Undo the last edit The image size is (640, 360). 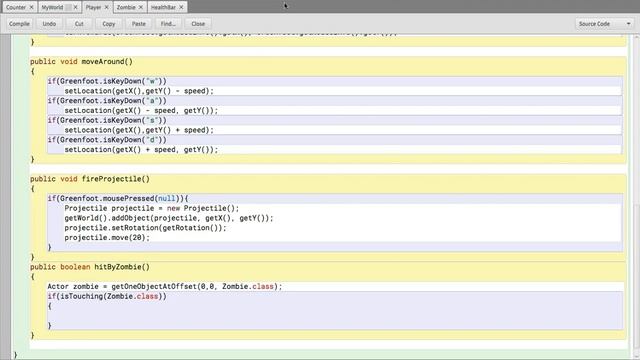[x=49, y=24]
